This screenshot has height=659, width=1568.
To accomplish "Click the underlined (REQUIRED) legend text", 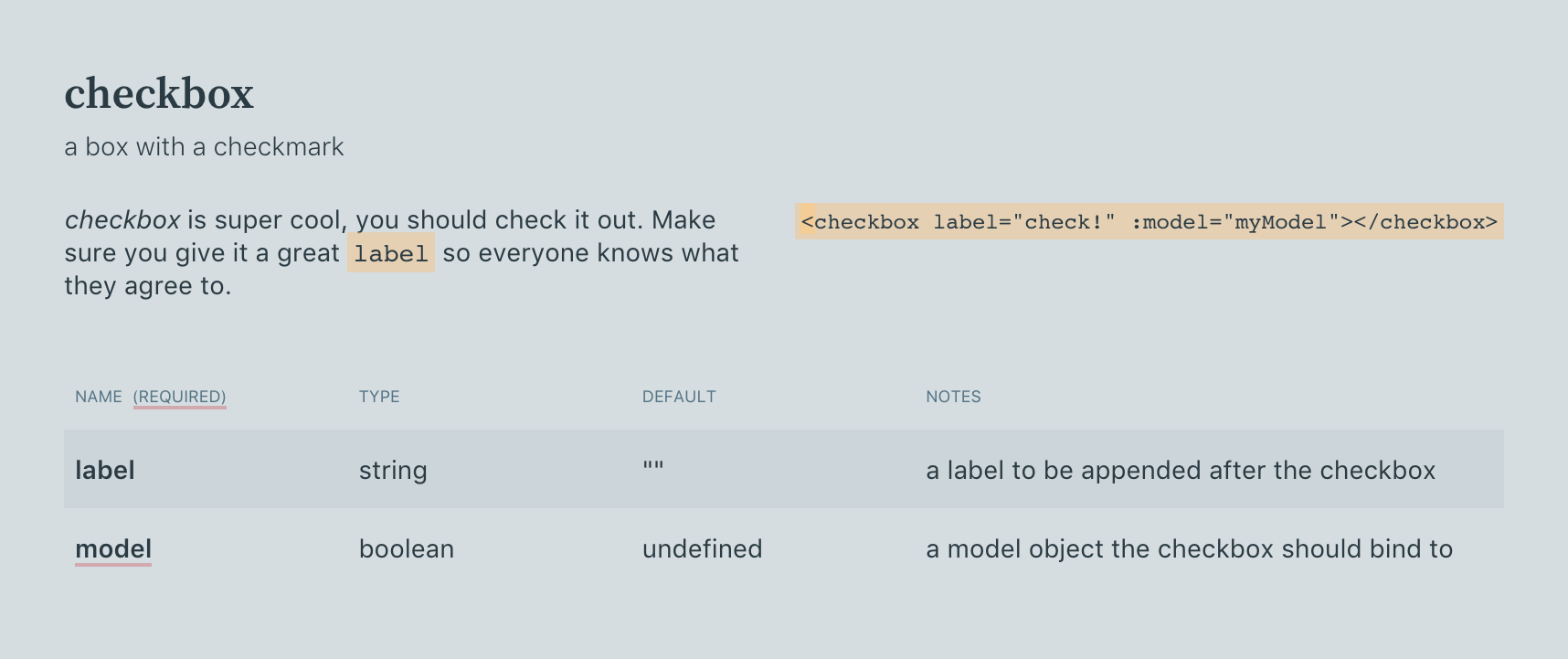I will 180,397.
